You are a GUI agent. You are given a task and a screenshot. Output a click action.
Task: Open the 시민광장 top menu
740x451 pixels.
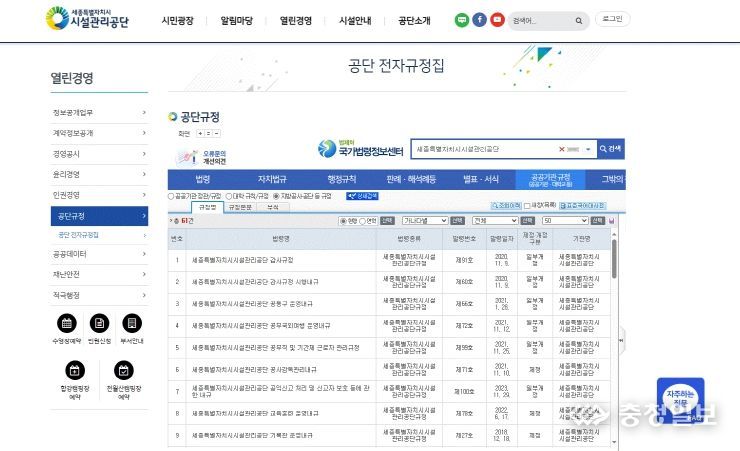pos(177,20)
